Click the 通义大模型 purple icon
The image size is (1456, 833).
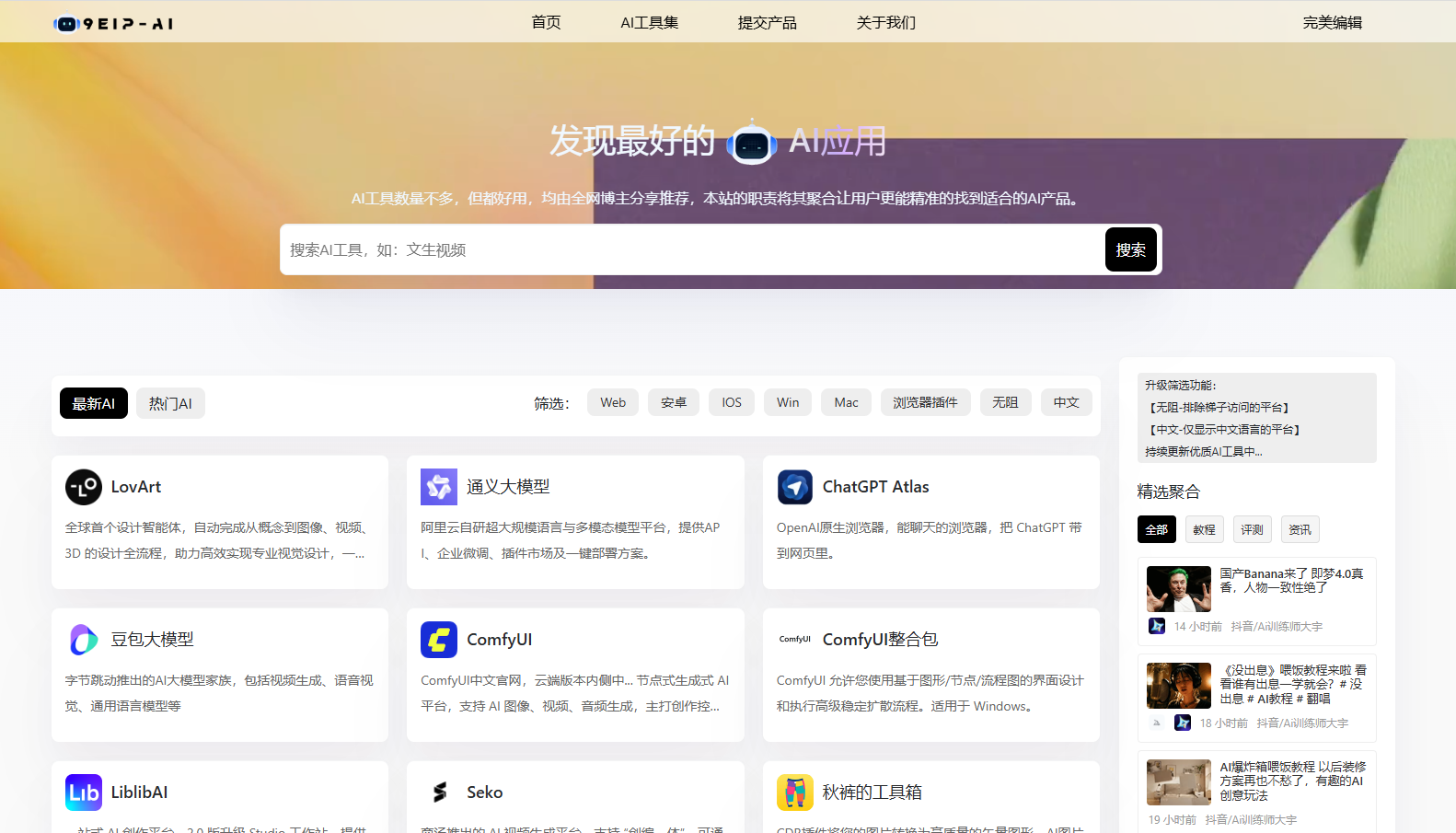(439, 487)
